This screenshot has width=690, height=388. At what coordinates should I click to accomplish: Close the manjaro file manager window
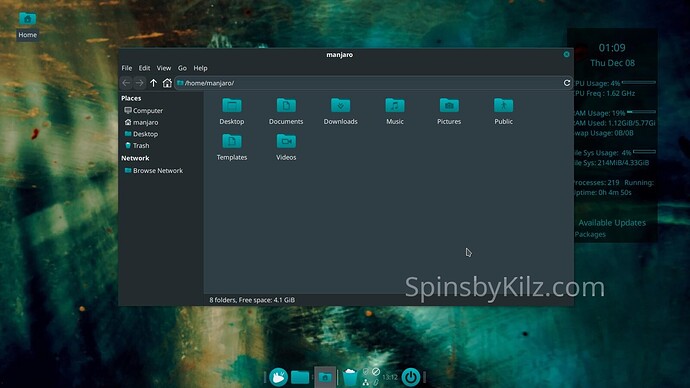(566, 54)
